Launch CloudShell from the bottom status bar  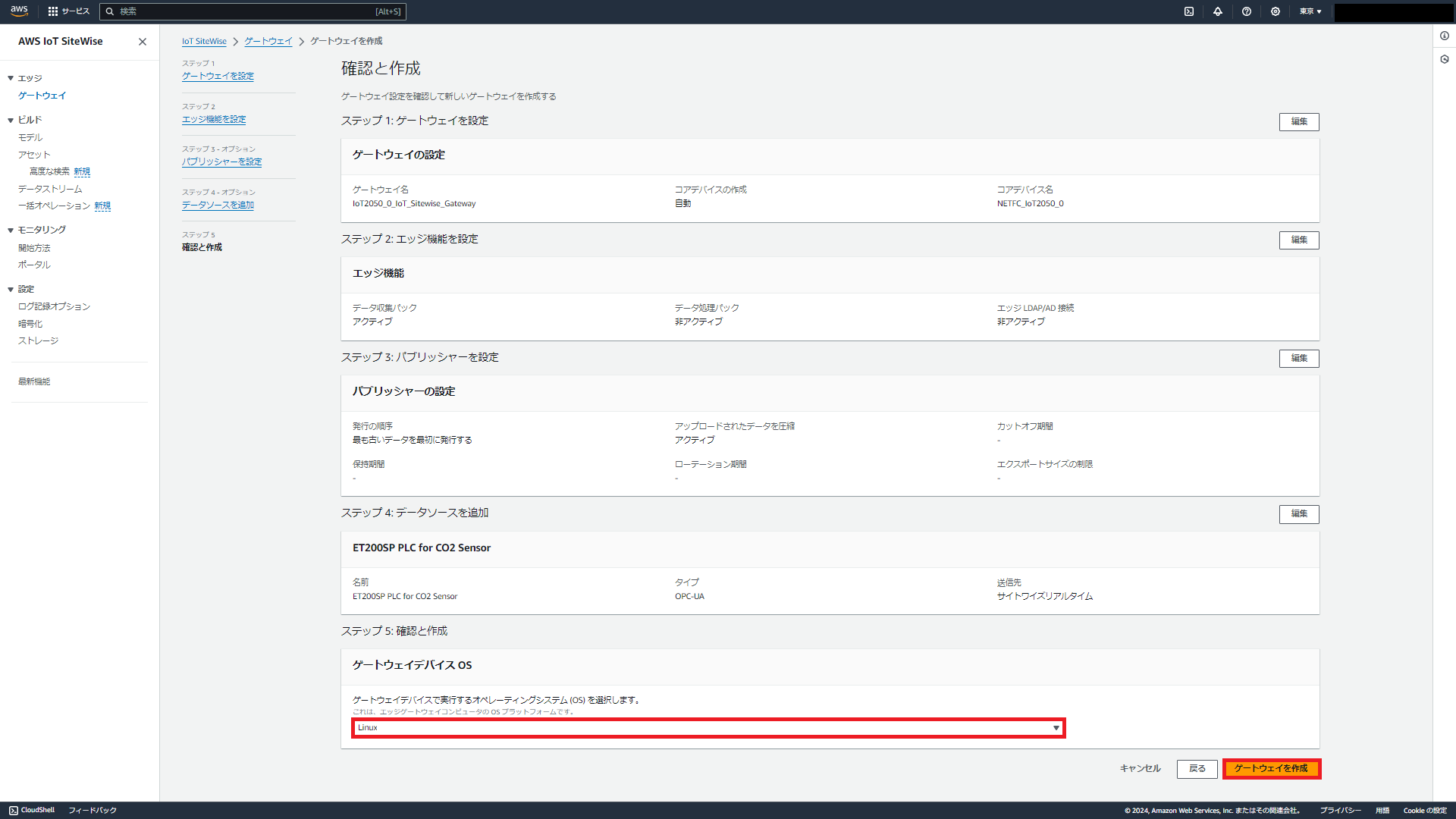31,809
